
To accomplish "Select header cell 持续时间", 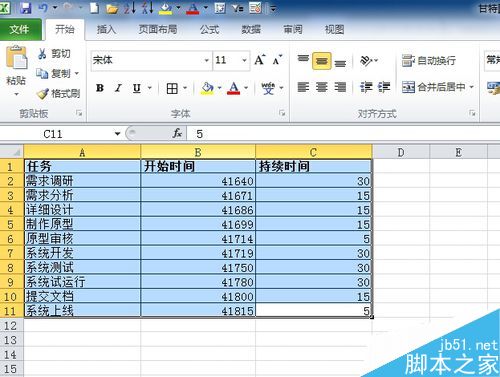I will (313, 166).
